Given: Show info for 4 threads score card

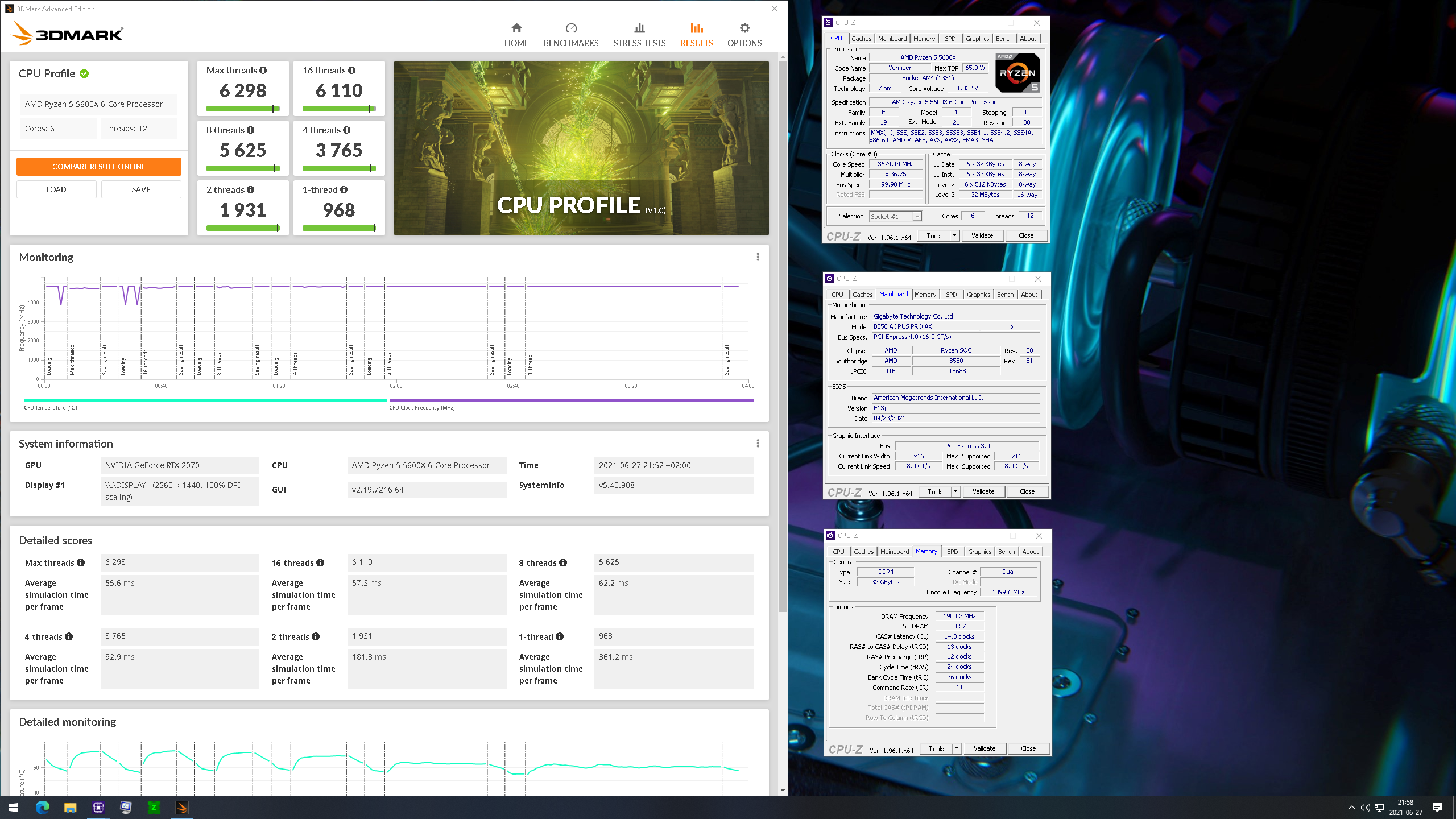Looking at the screenshot, I should (346, 130).
